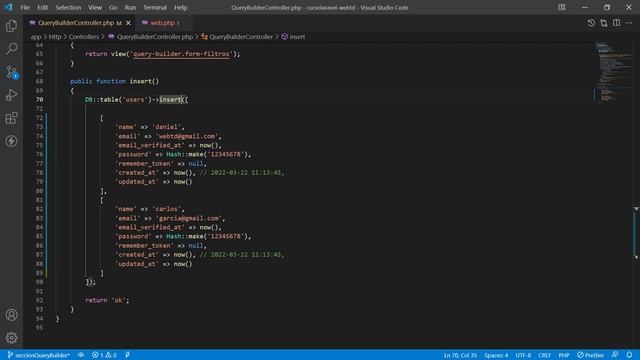Click the 'garcia@gmail.com' email string

pos(189,218)
